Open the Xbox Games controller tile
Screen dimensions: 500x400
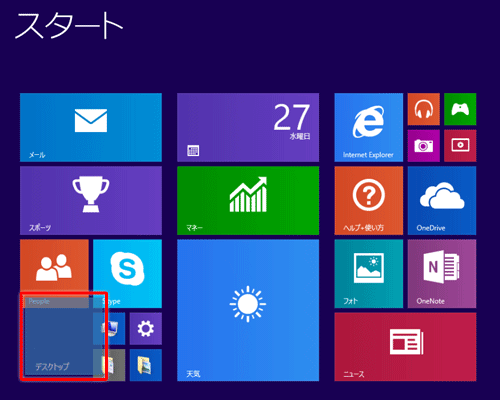460,109
